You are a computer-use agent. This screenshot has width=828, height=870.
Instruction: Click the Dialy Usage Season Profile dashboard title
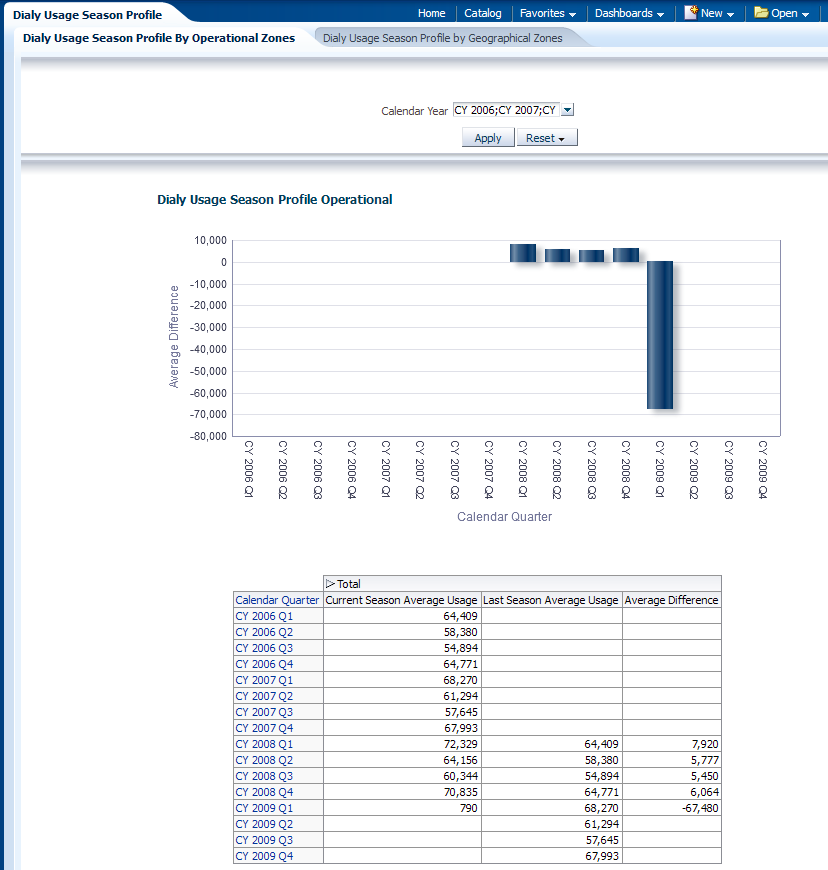(88, 15)
